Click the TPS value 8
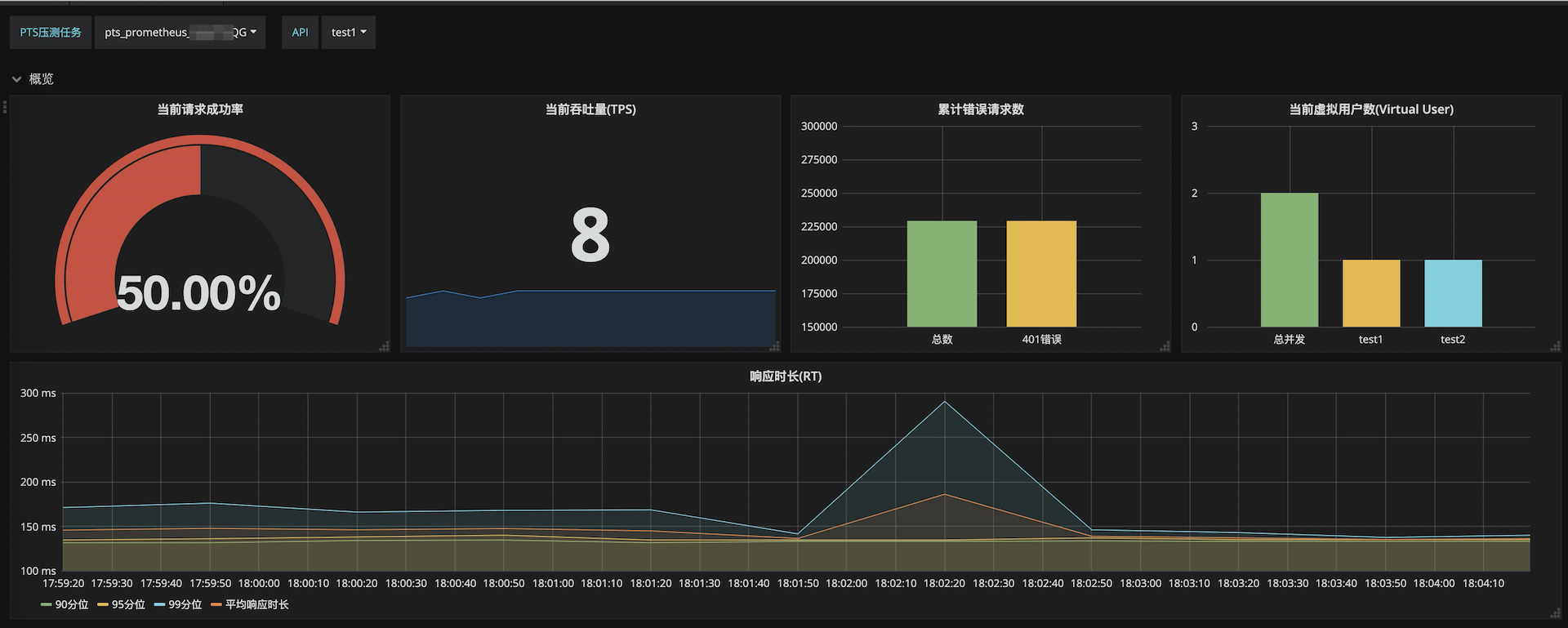 pyautogui.click(x=590, y=235)
